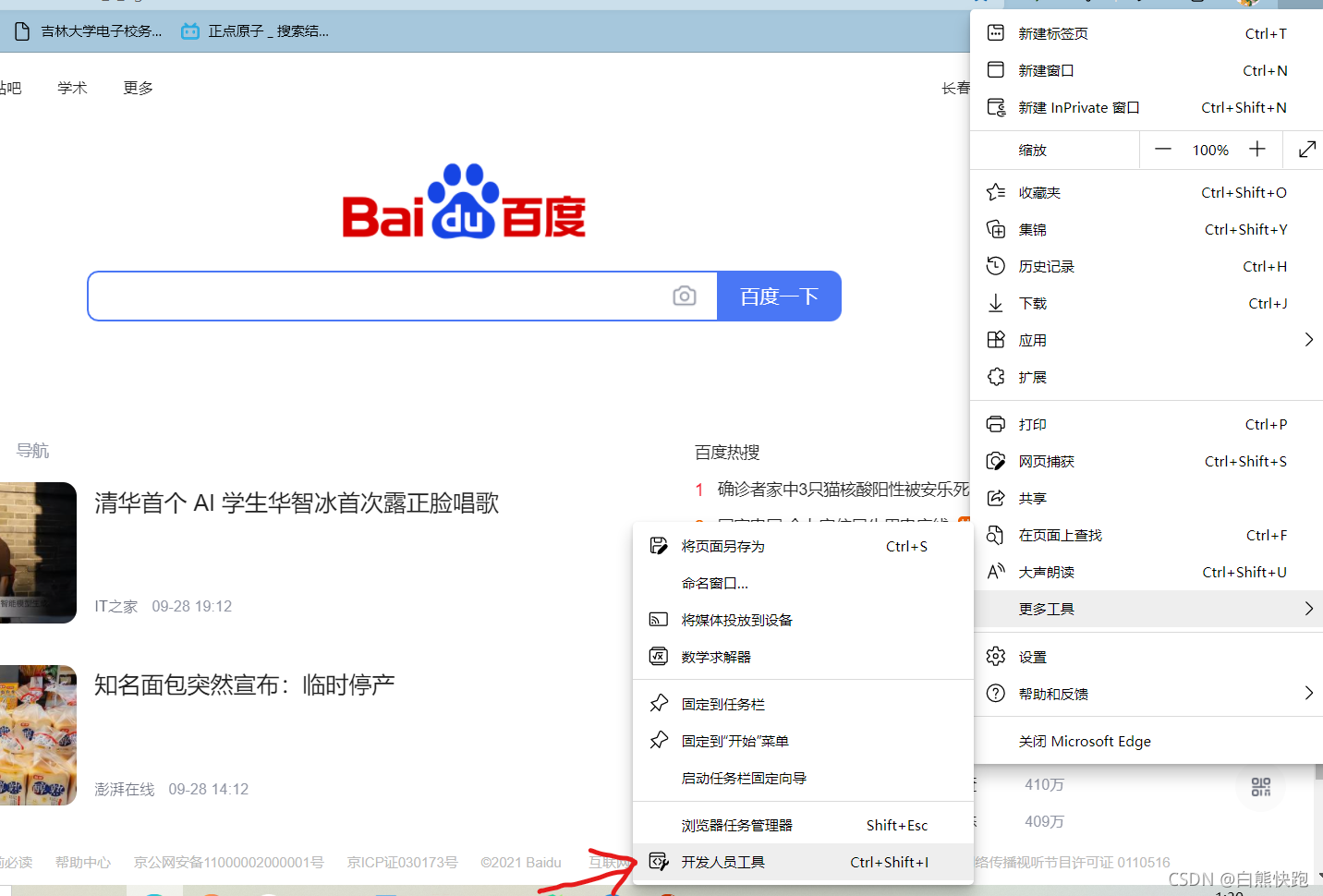This screenshot has width=1323, height=896.
Task: Click the favorites star icon (收藏夹)
Action: [996, 192]
